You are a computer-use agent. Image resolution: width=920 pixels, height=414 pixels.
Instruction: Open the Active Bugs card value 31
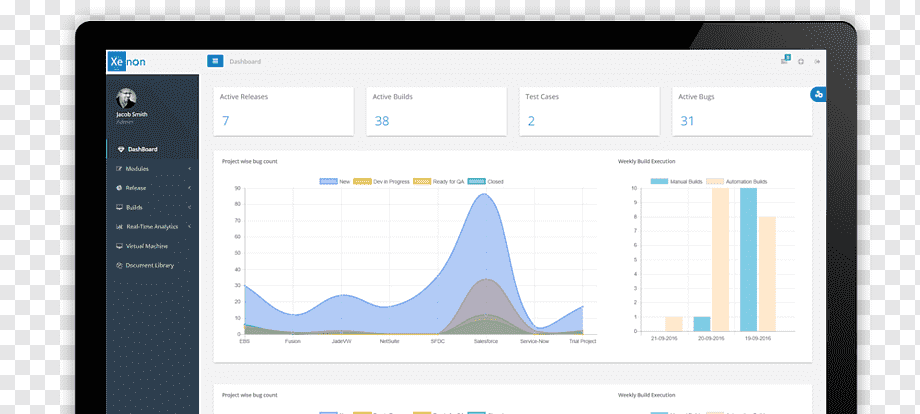click(x=687, y=121)
